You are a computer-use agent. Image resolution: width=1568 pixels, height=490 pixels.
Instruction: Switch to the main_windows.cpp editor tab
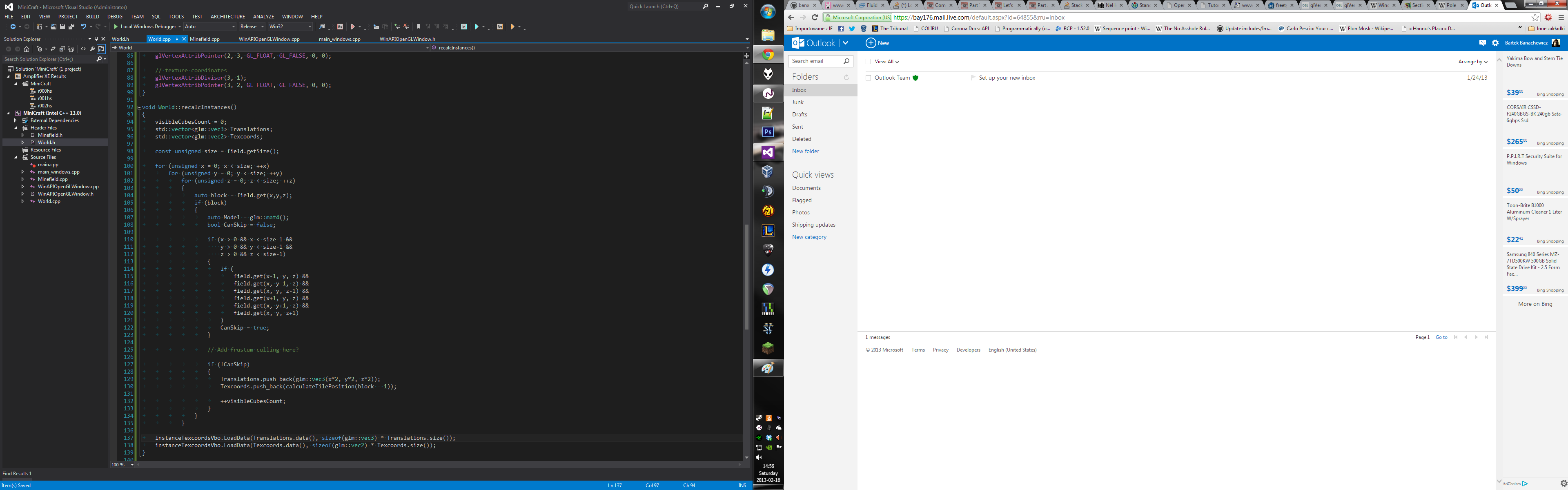pyautogui.click(x=340, y=39)
